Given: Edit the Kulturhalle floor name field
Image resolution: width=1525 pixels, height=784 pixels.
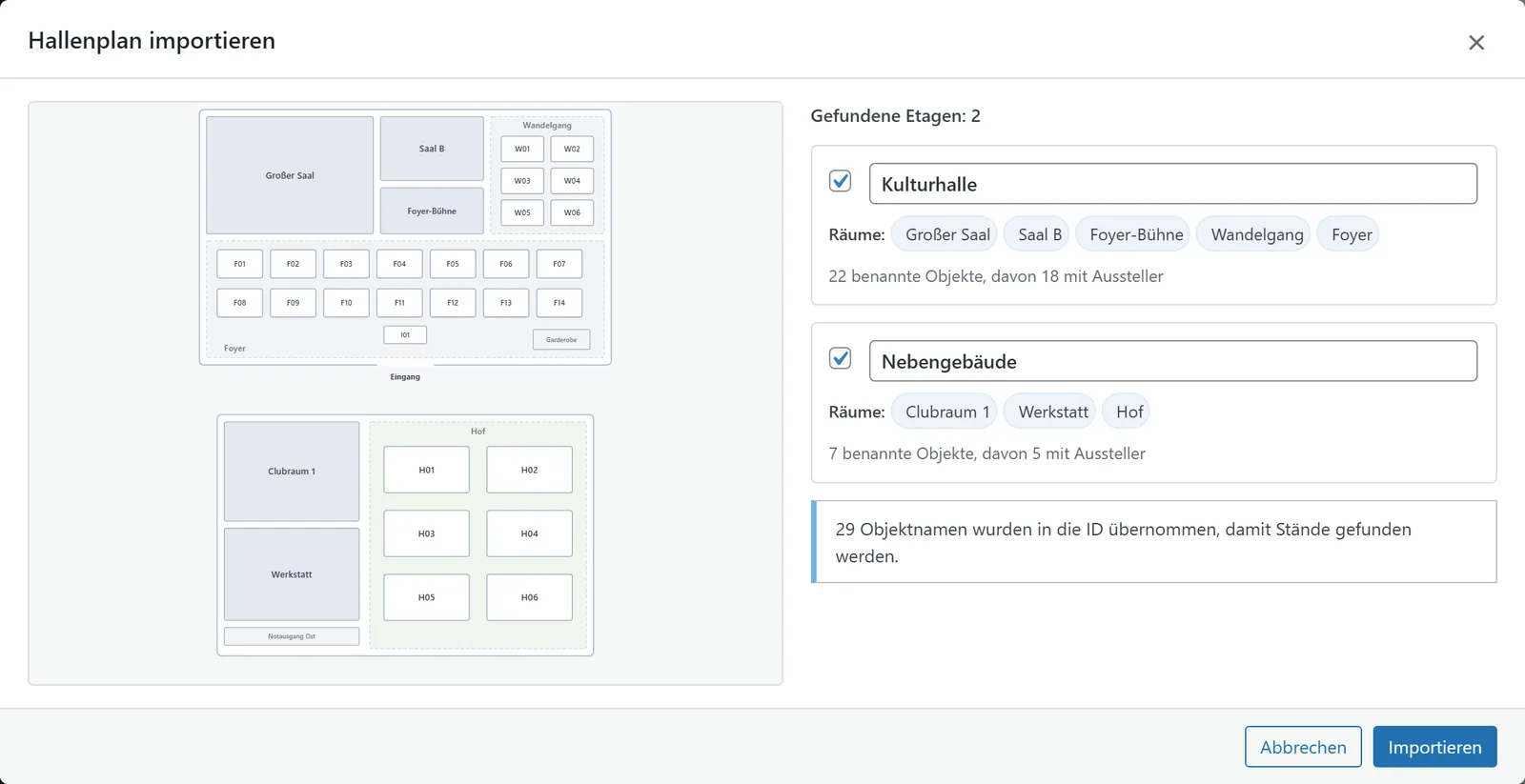Looking at the screenshot, I should [1173, 184].
